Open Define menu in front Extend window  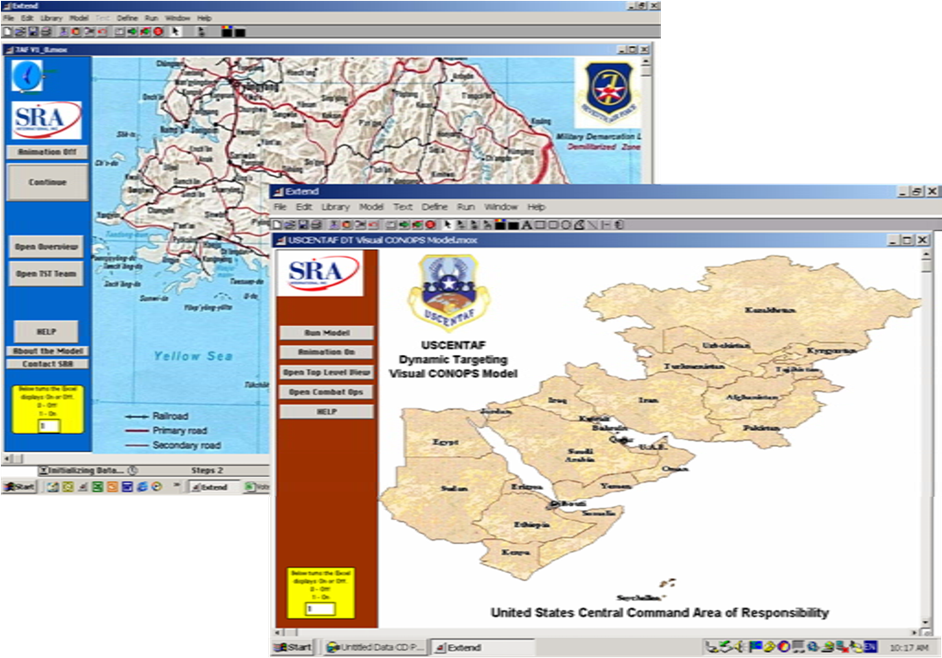tap(434, 207)
